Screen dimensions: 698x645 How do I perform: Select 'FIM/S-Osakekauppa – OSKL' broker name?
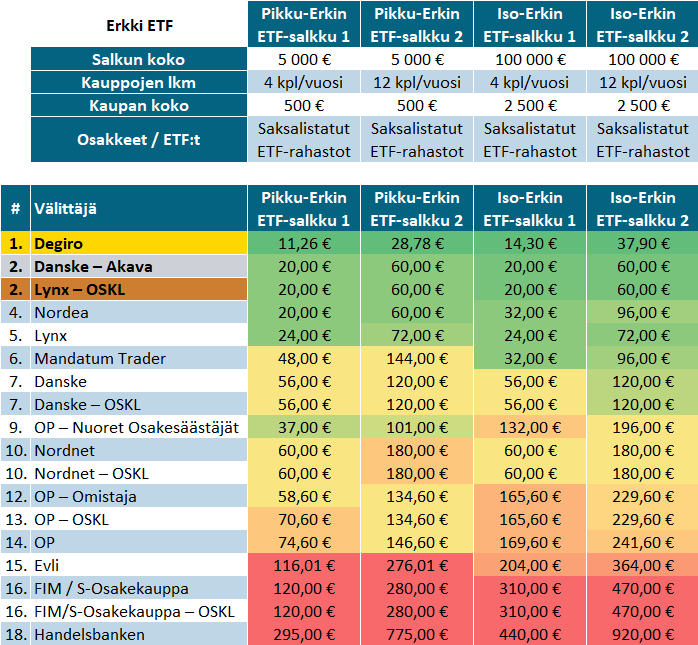tap(134, 612)
